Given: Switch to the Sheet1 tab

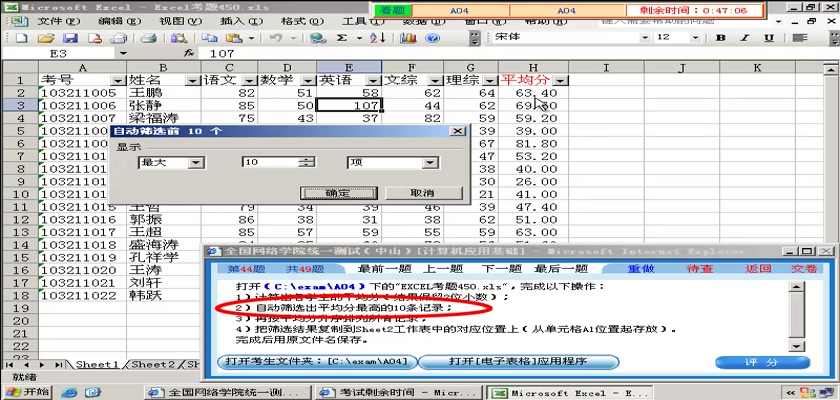Looking at the screenshot, I should point(97,365).
